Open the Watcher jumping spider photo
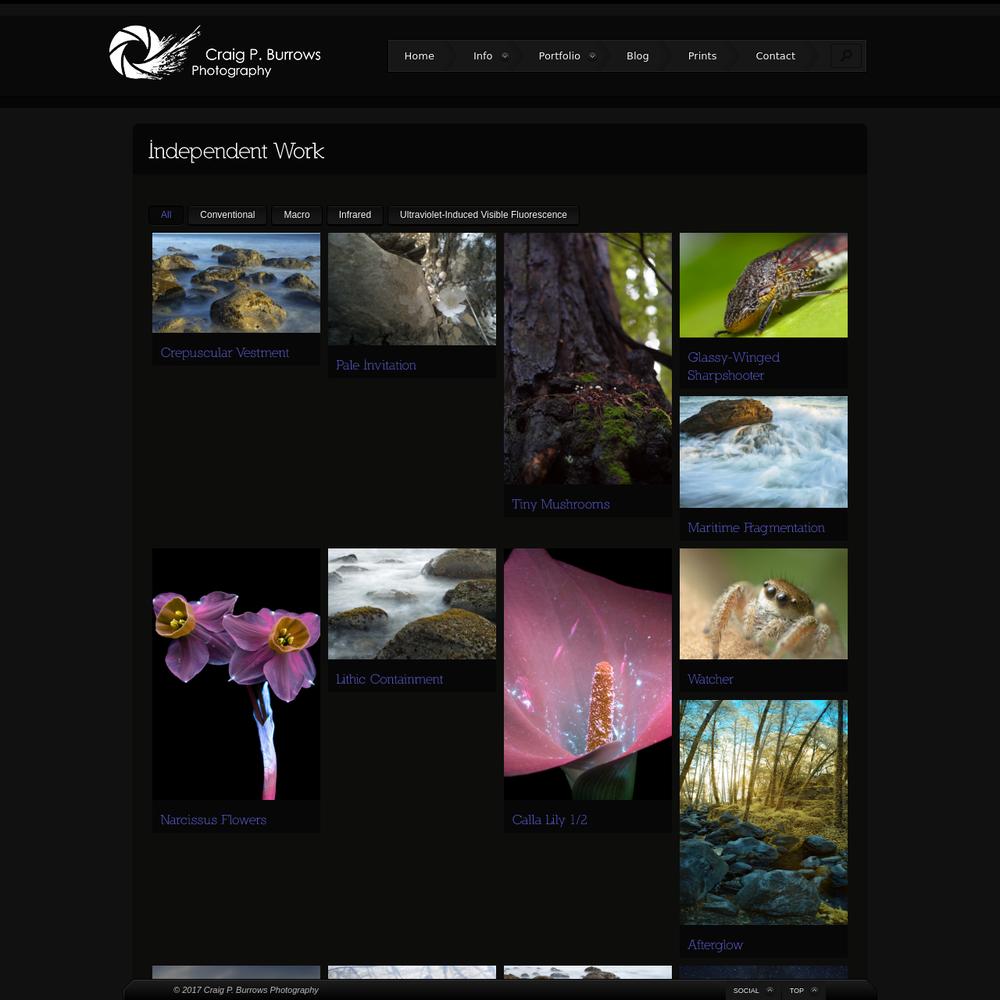Image resolution: width=1000 pixels, height=1000 pixels. coord(763,604)
